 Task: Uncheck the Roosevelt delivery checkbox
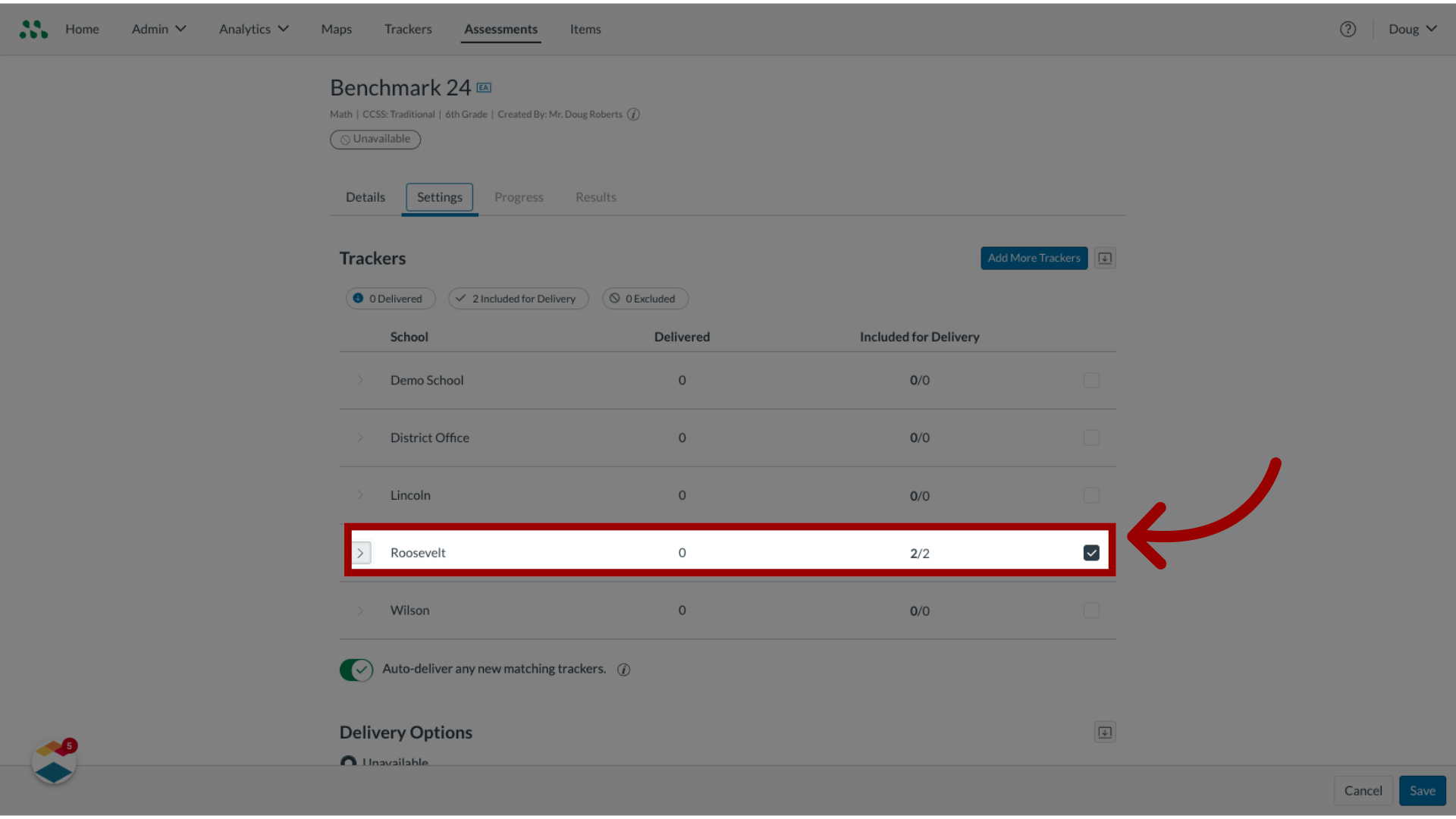[x=1091, y=553]
